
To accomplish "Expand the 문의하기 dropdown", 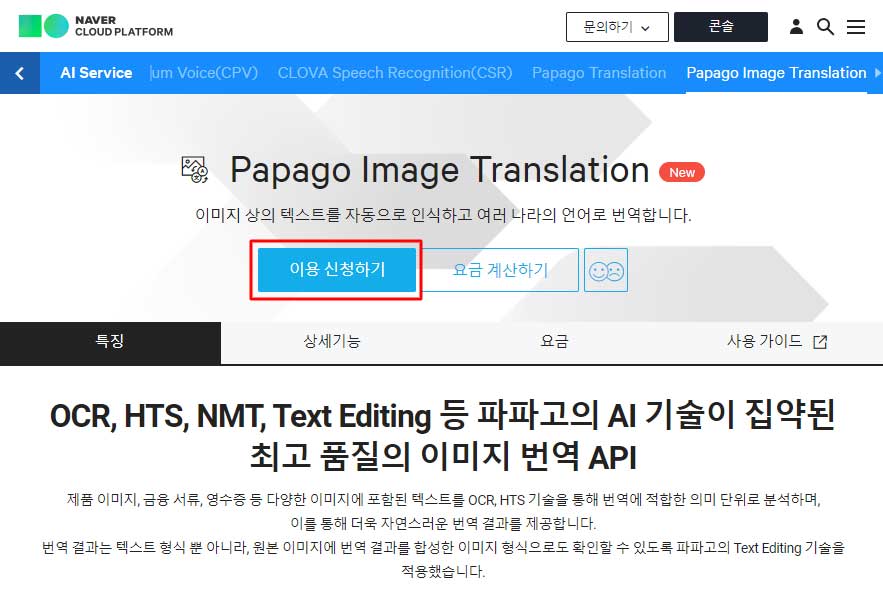I will pyautogui.click(x=617, y=26).
